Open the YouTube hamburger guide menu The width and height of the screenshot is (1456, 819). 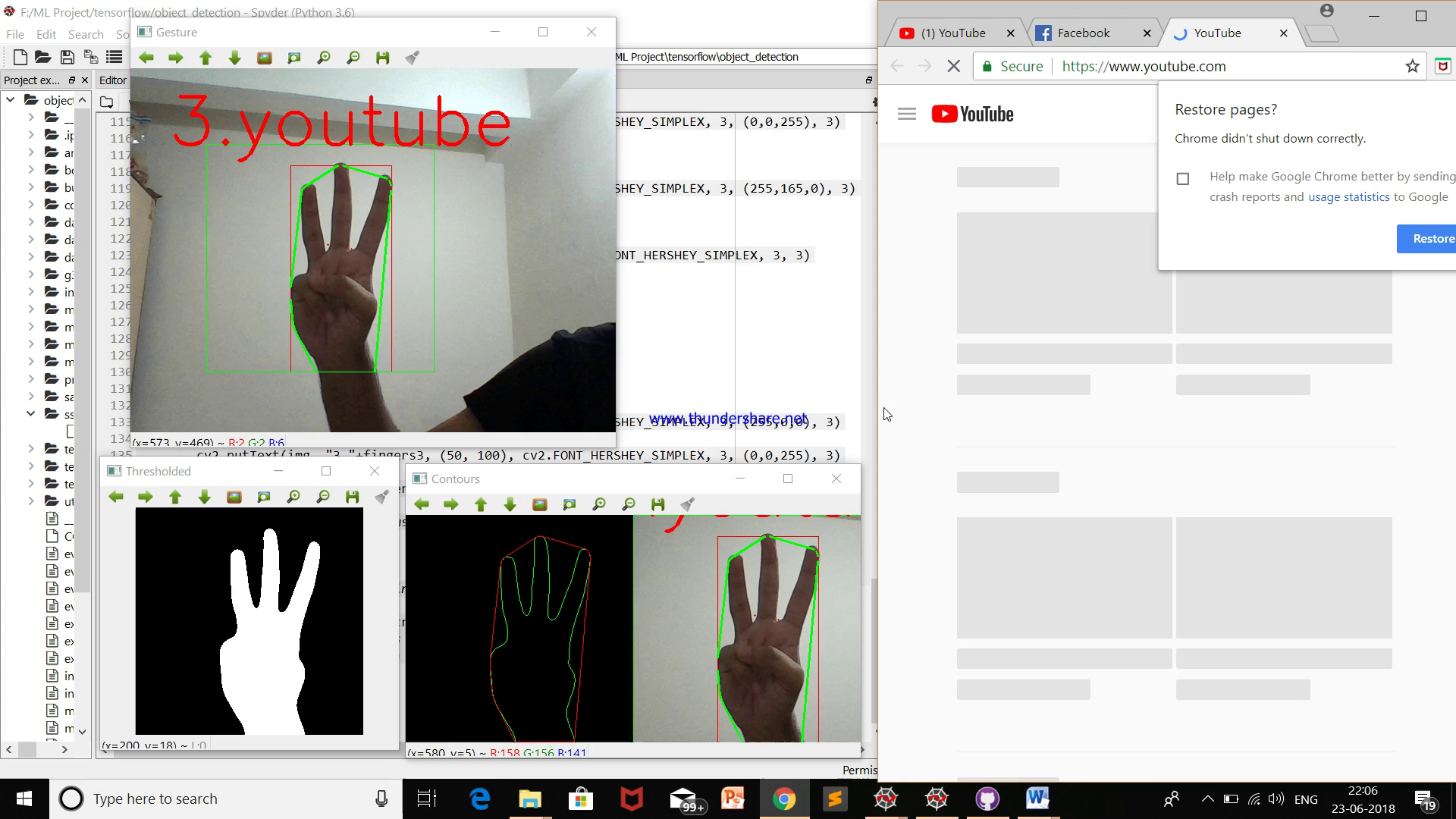coord(906,114)
